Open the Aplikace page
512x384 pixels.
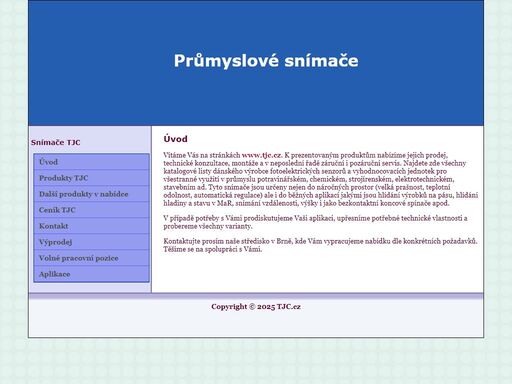pos(91,274)
